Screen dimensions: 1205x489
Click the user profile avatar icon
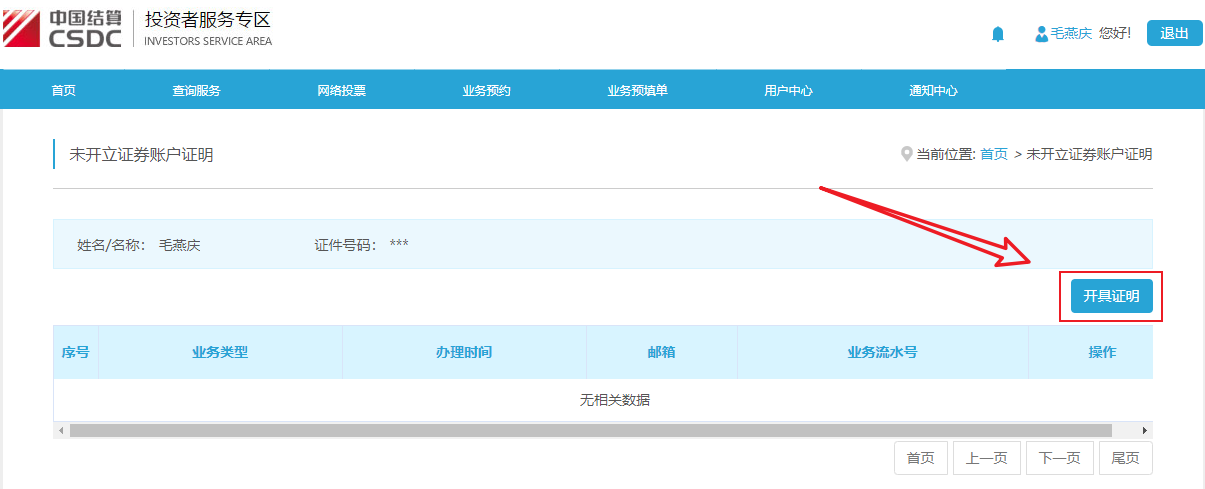point(1041,34)
